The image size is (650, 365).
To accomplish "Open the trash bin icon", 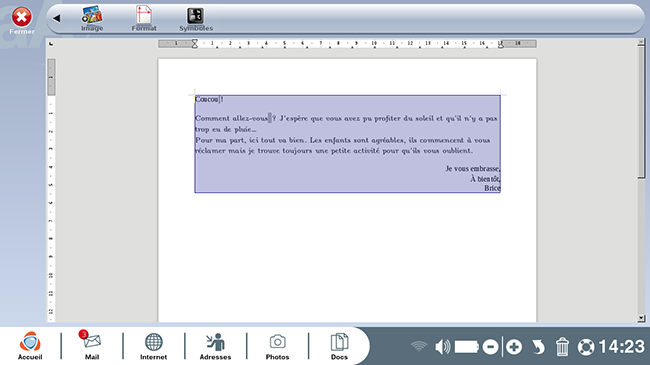I will click(562, 347).
